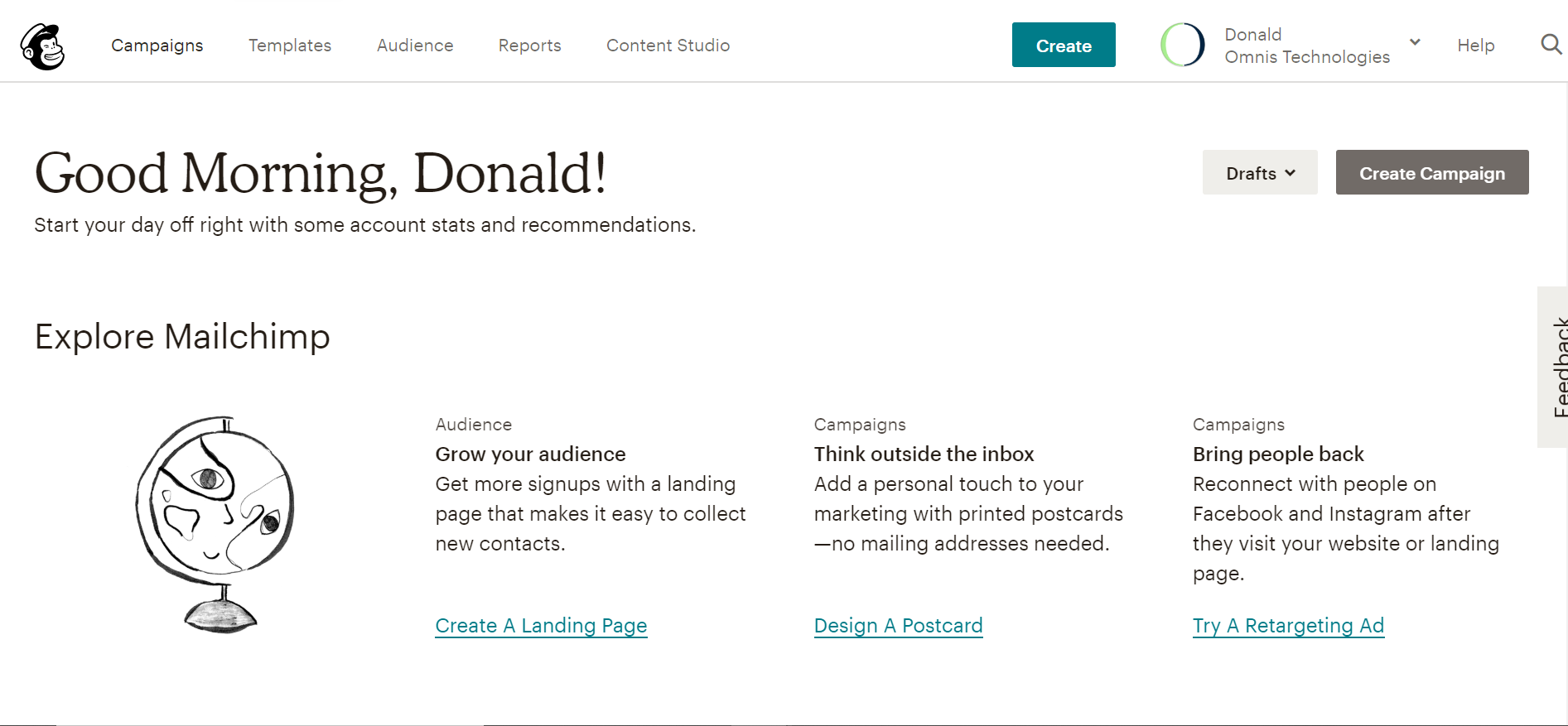
Task: Go to the Campaigns menu
Action: click(157, 46)
